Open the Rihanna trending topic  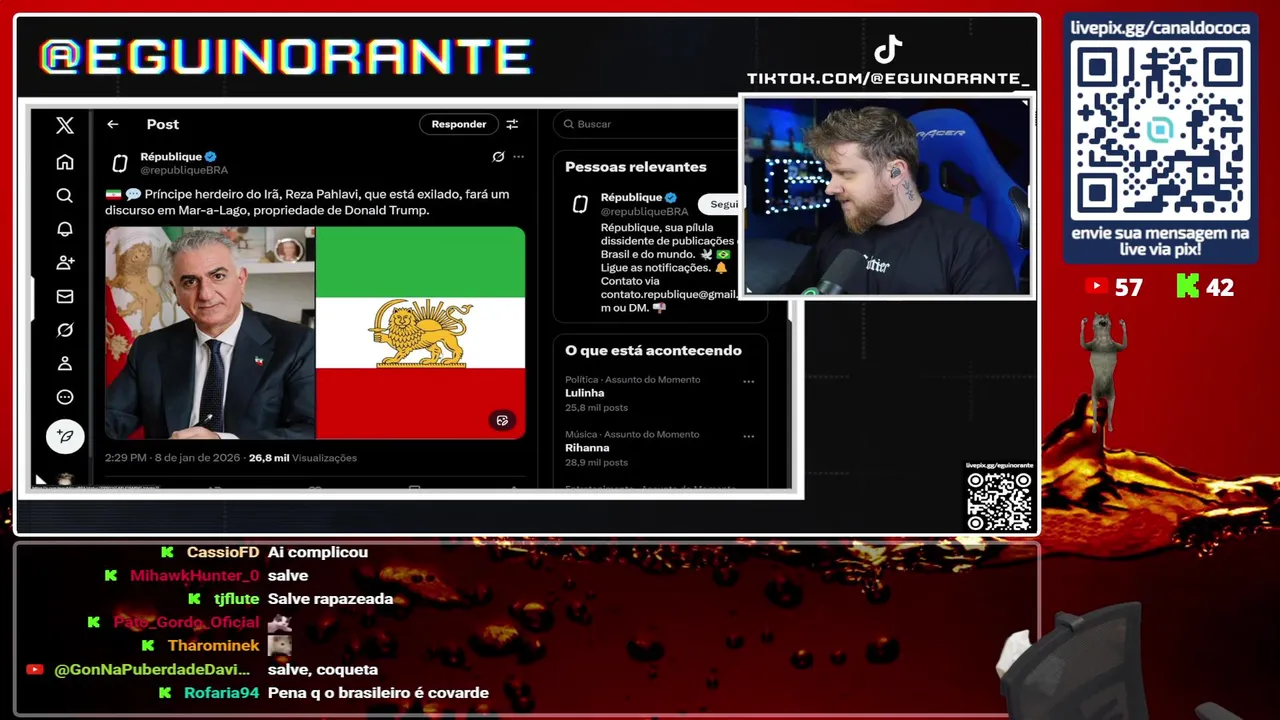point(587,448)
